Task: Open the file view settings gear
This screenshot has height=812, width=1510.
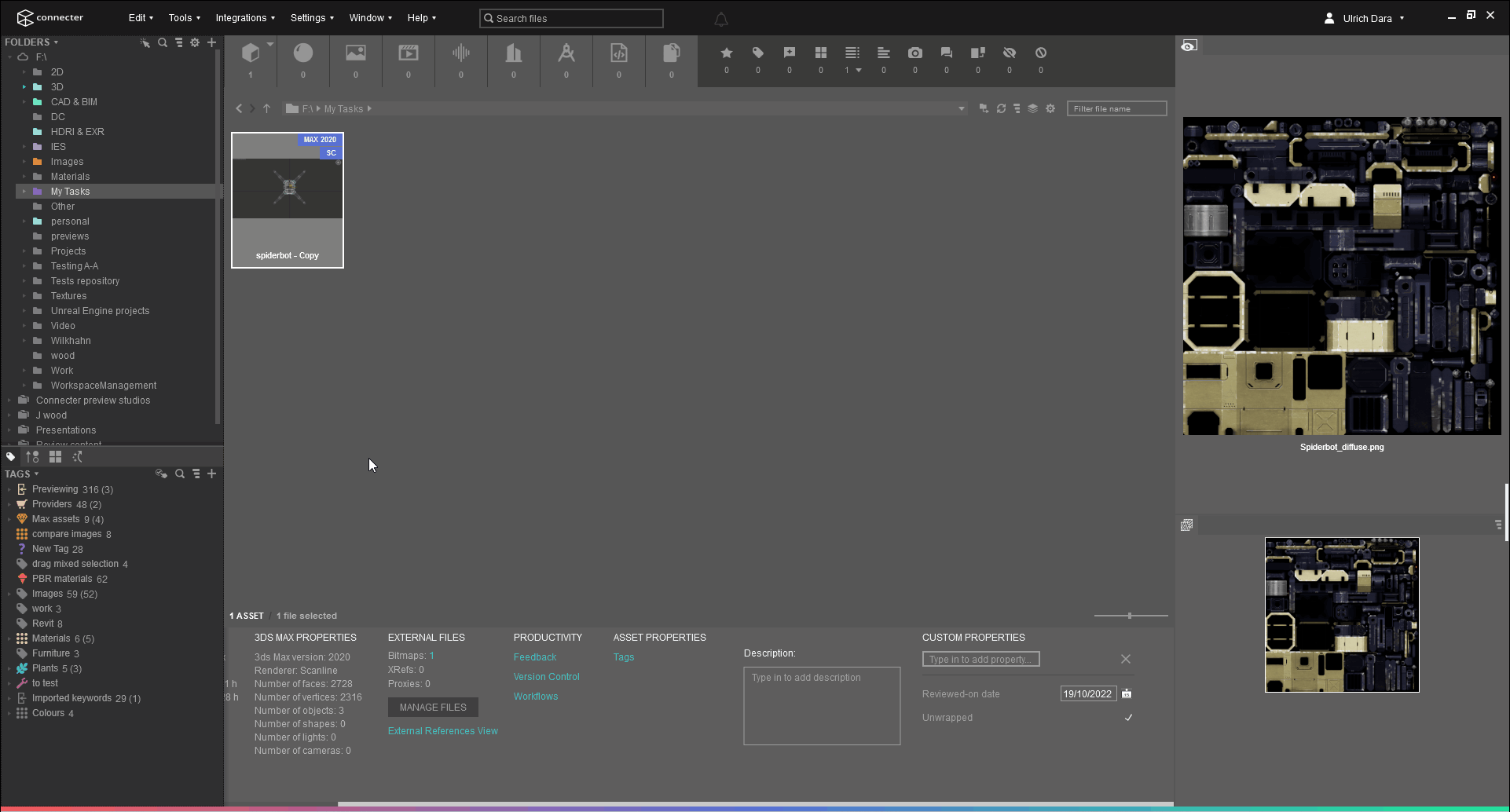Action: [1050, 108]
